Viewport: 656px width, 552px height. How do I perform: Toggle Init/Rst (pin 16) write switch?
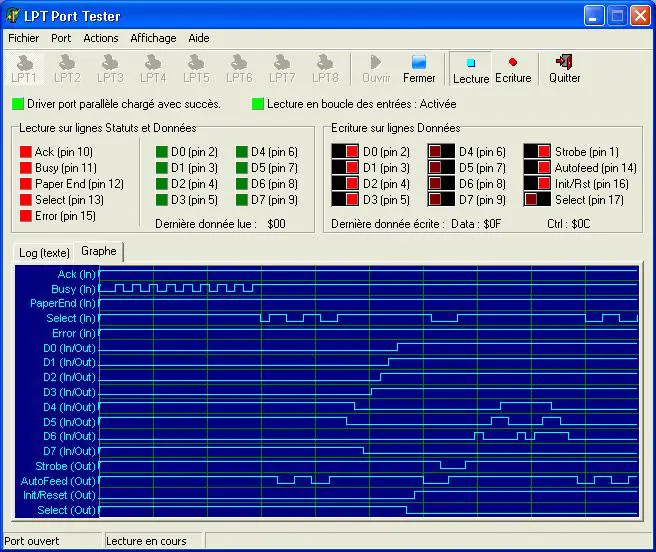[x=537, y=183]
